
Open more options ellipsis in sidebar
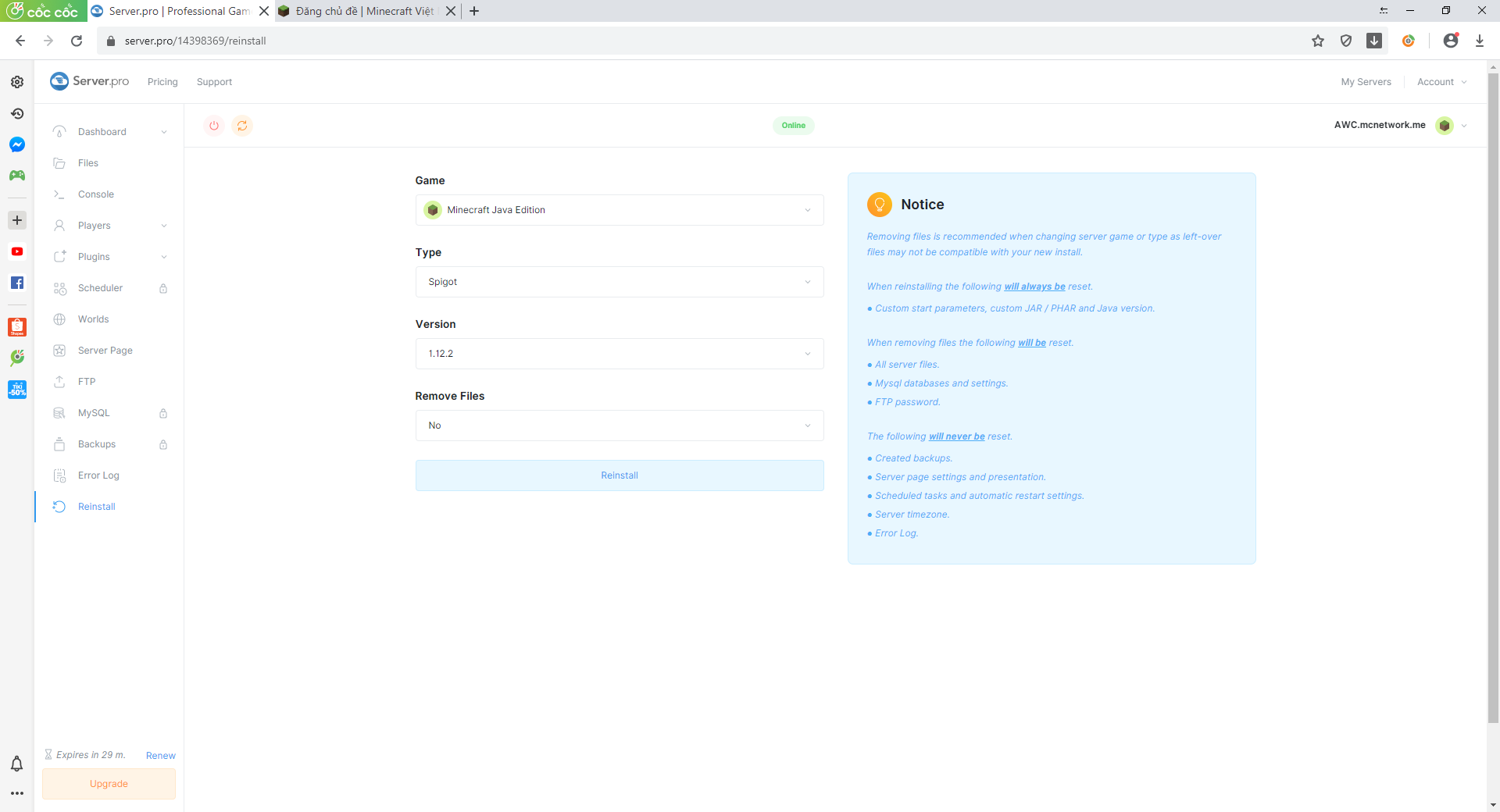[x=17, y=793]
